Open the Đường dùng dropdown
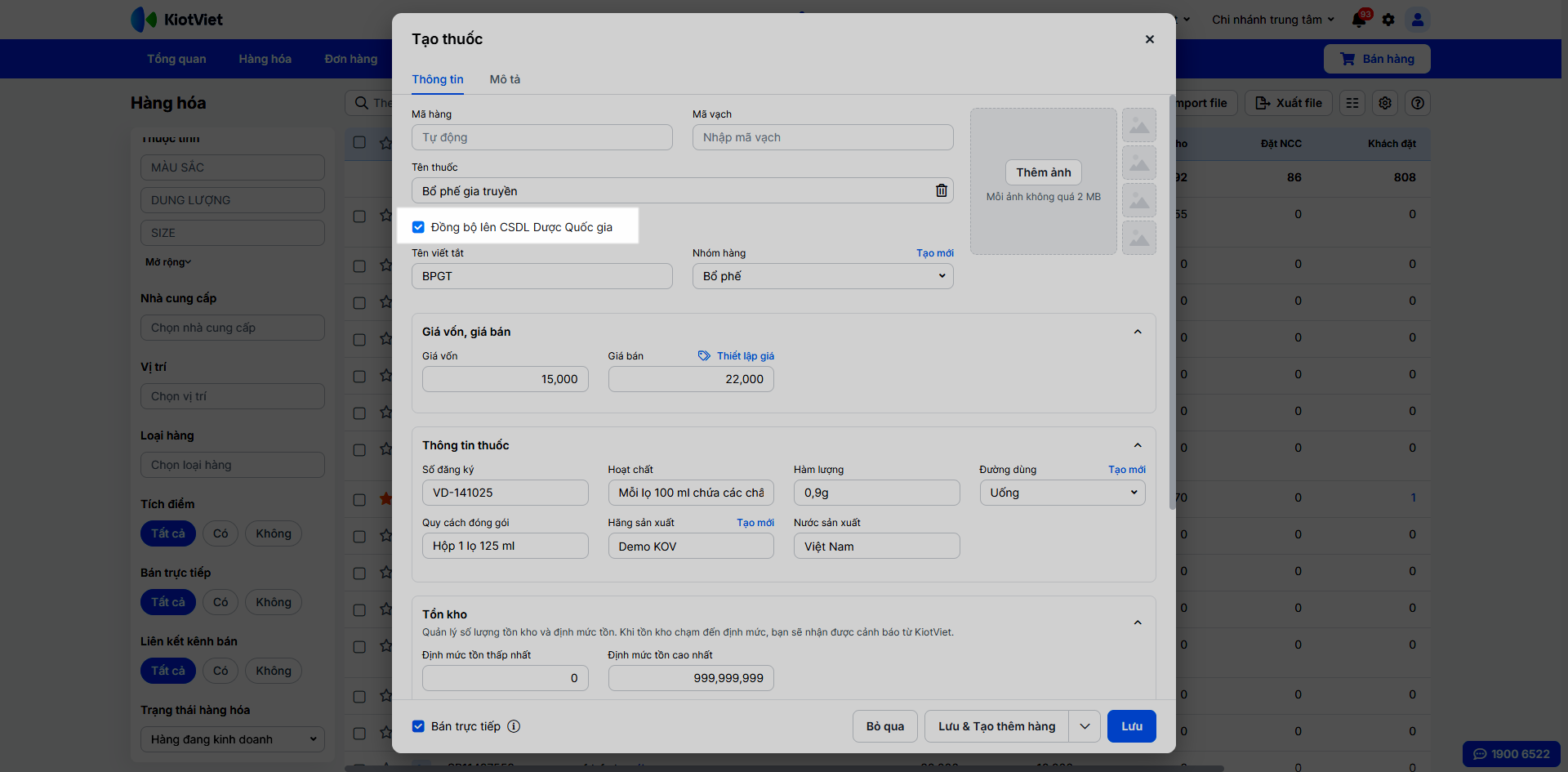1568x772 pixels. (x=1062, y=493)
